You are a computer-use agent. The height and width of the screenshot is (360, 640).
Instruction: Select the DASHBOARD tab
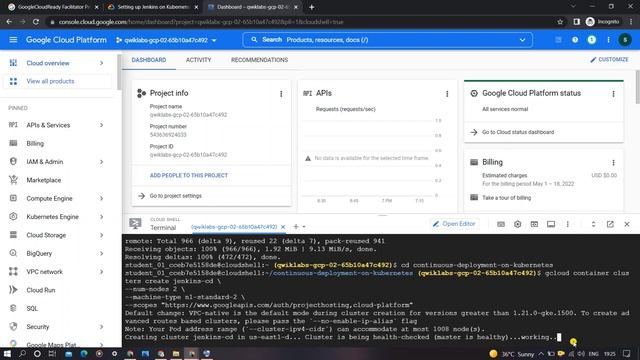(x=149, y=60)
